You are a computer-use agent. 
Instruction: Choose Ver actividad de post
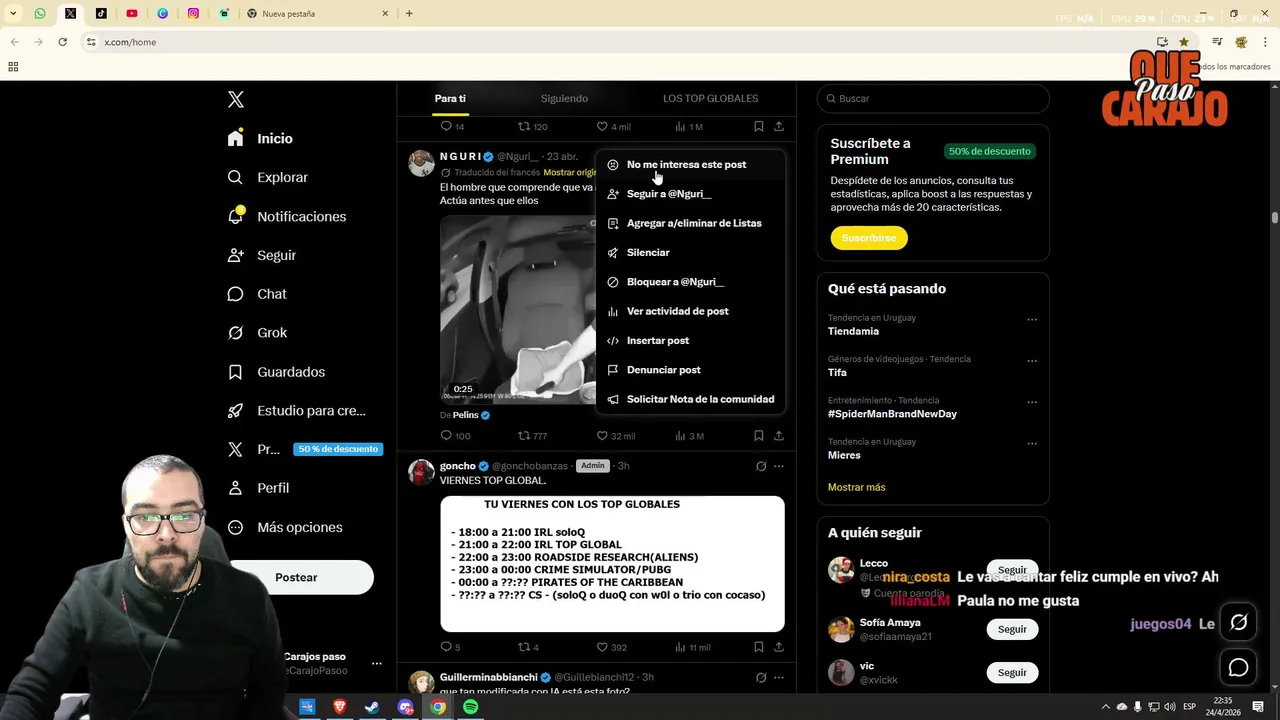690,311
